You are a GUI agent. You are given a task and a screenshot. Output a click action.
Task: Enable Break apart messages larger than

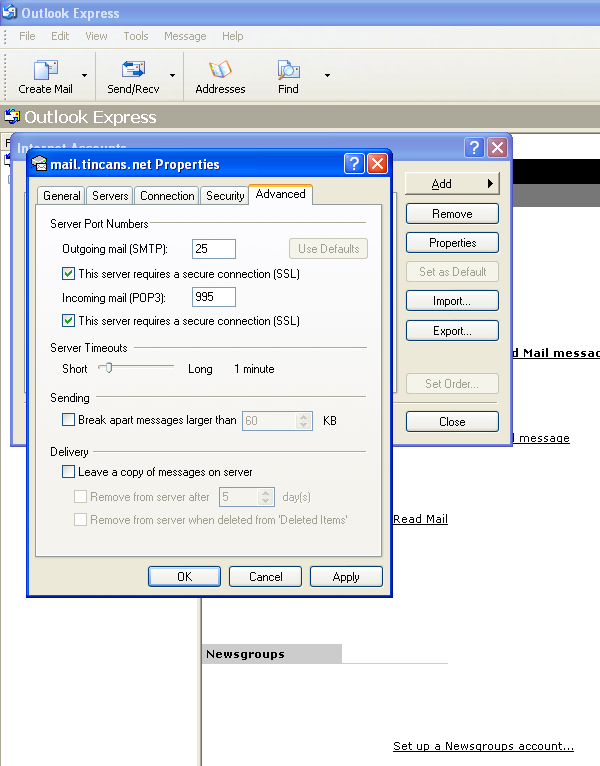point(68,420)
